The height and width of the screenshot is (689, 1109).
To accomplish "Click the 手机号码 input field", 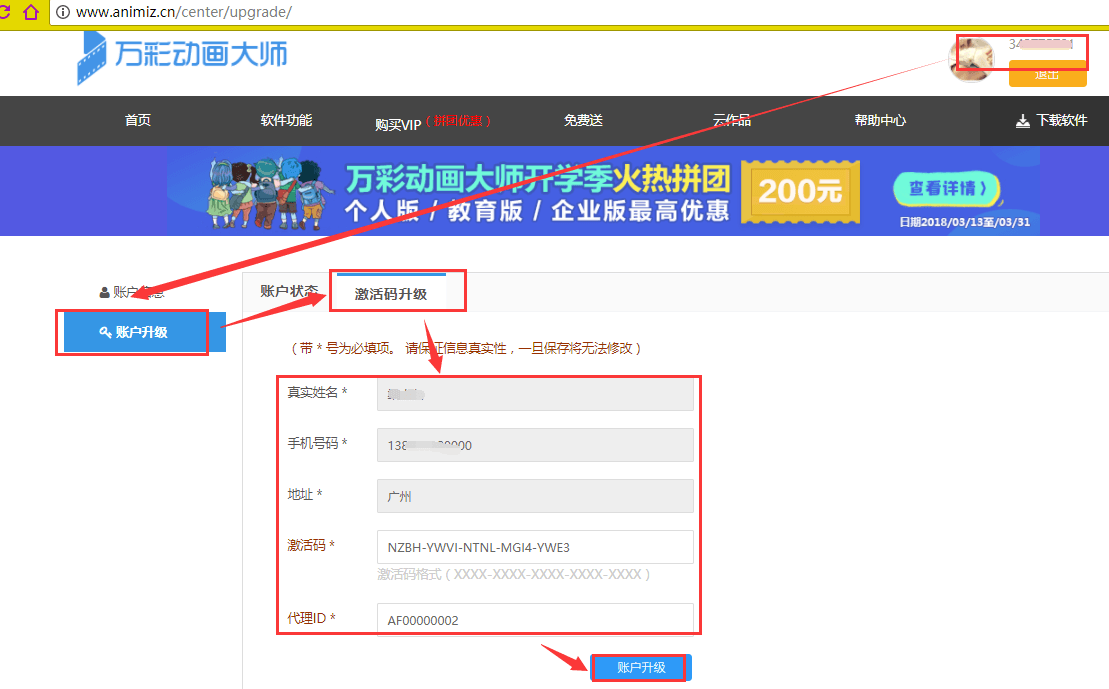I will [535, 445].
